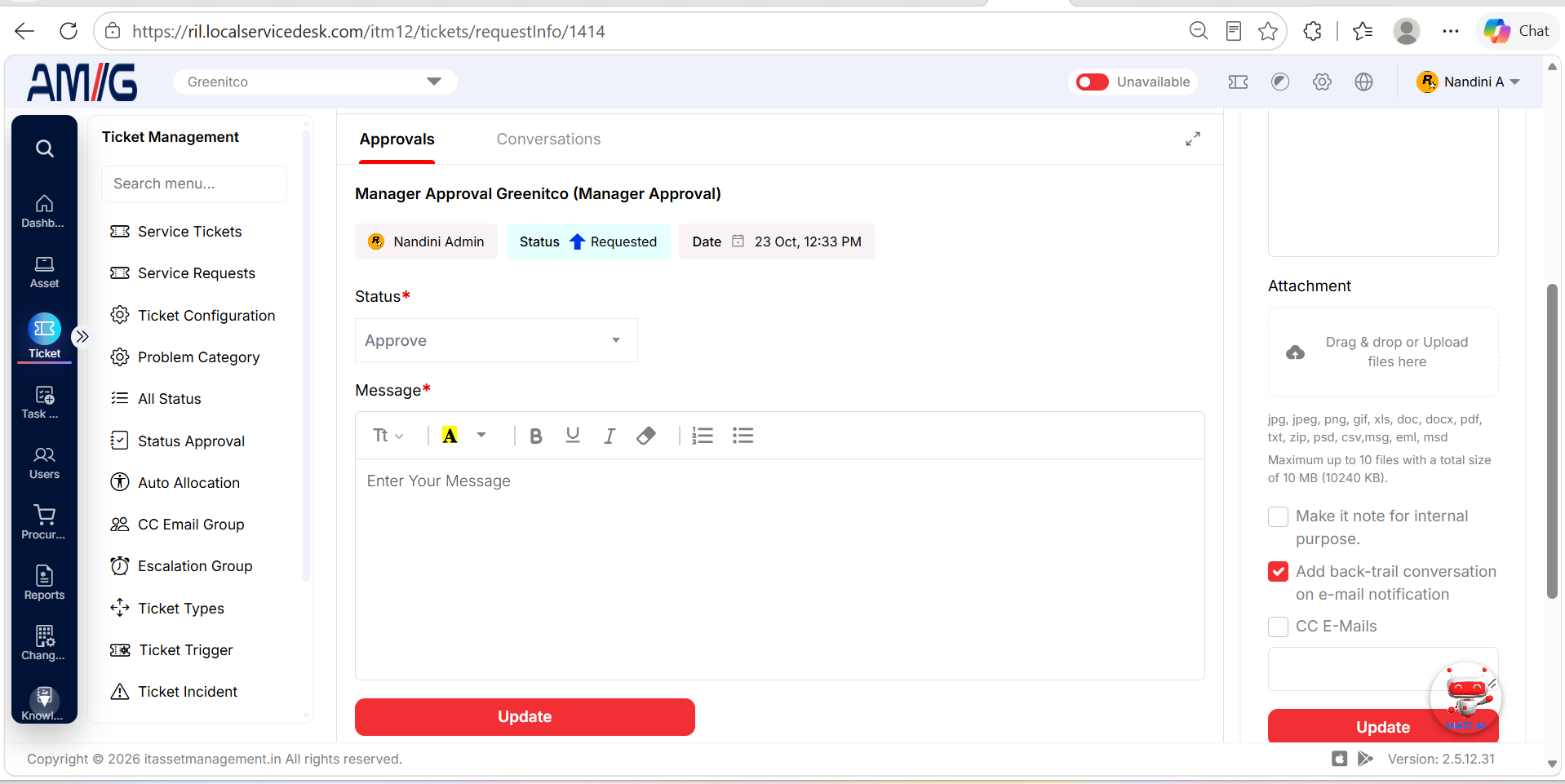Open the Procurement module
This screenshot has width=1565, height=784.
point(44,523)
